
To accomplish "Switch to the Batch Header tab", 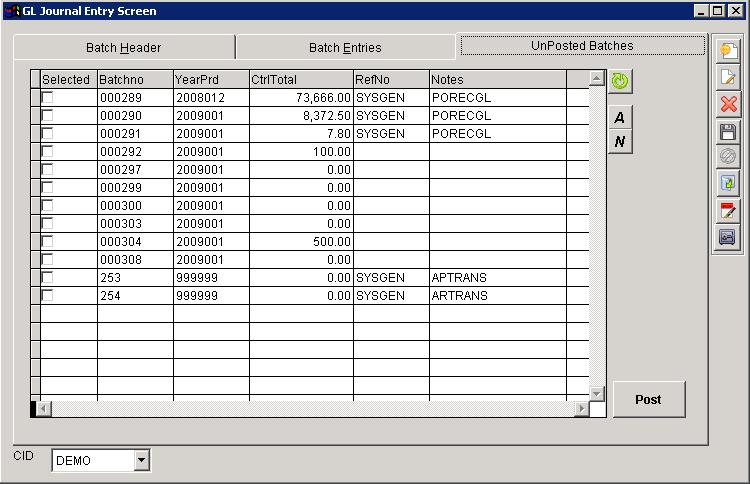I will coord(123,47).
